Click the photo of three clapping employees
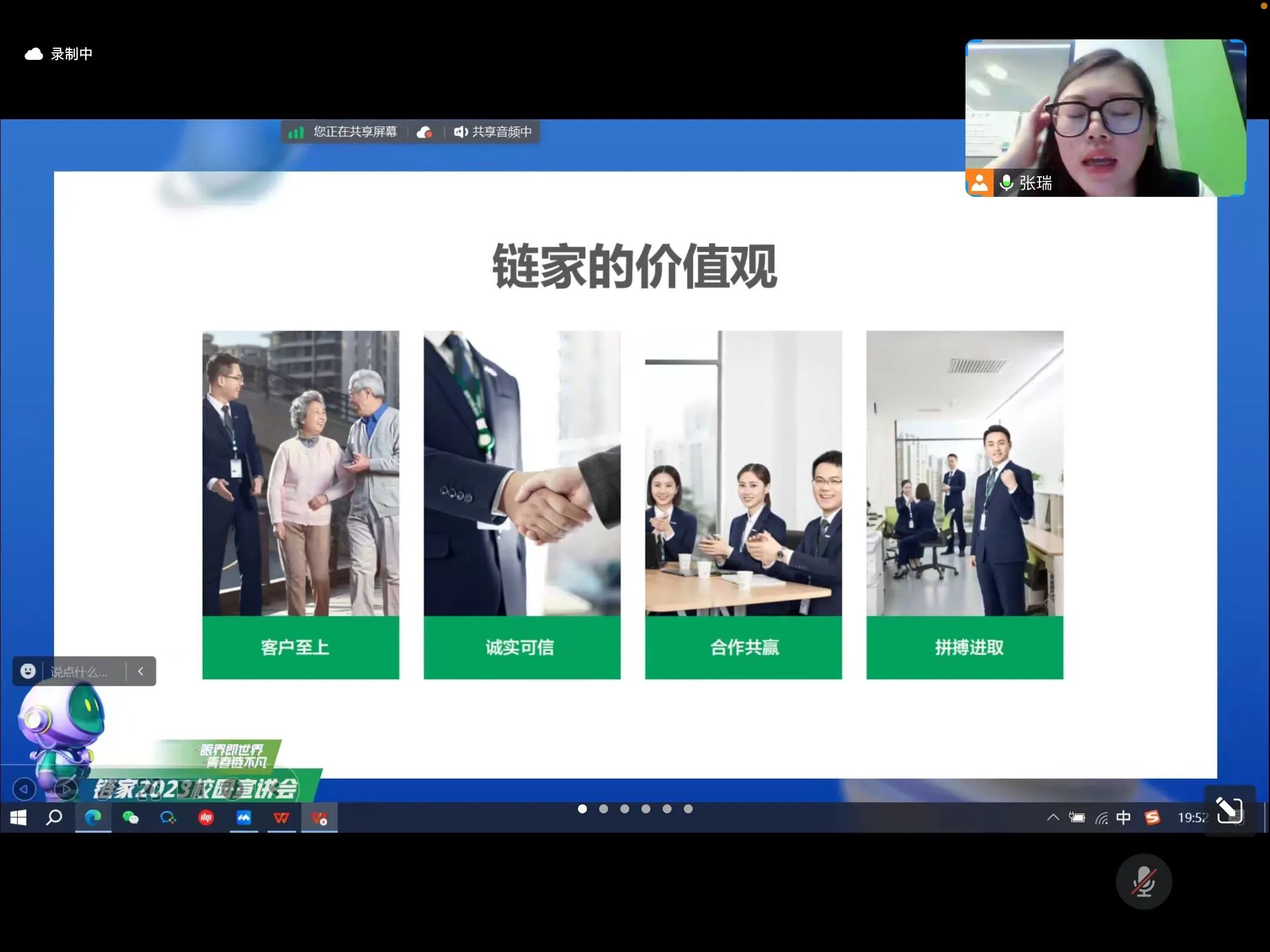This screenshot has height=952, width=1270. tap(743, 473)
